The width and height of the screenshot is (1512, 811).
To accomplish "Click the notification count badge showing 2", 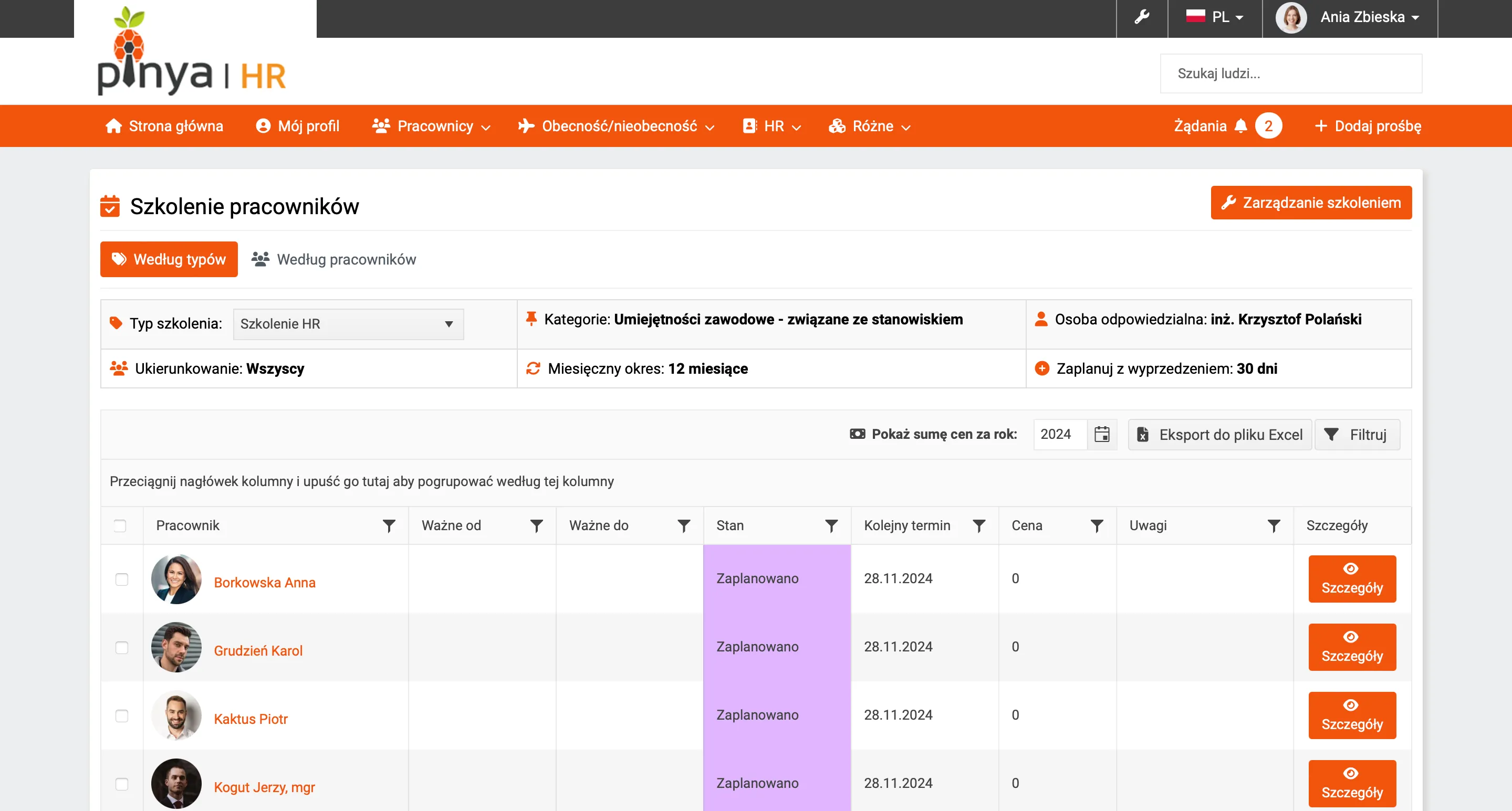I will (x=1268, y=126).
